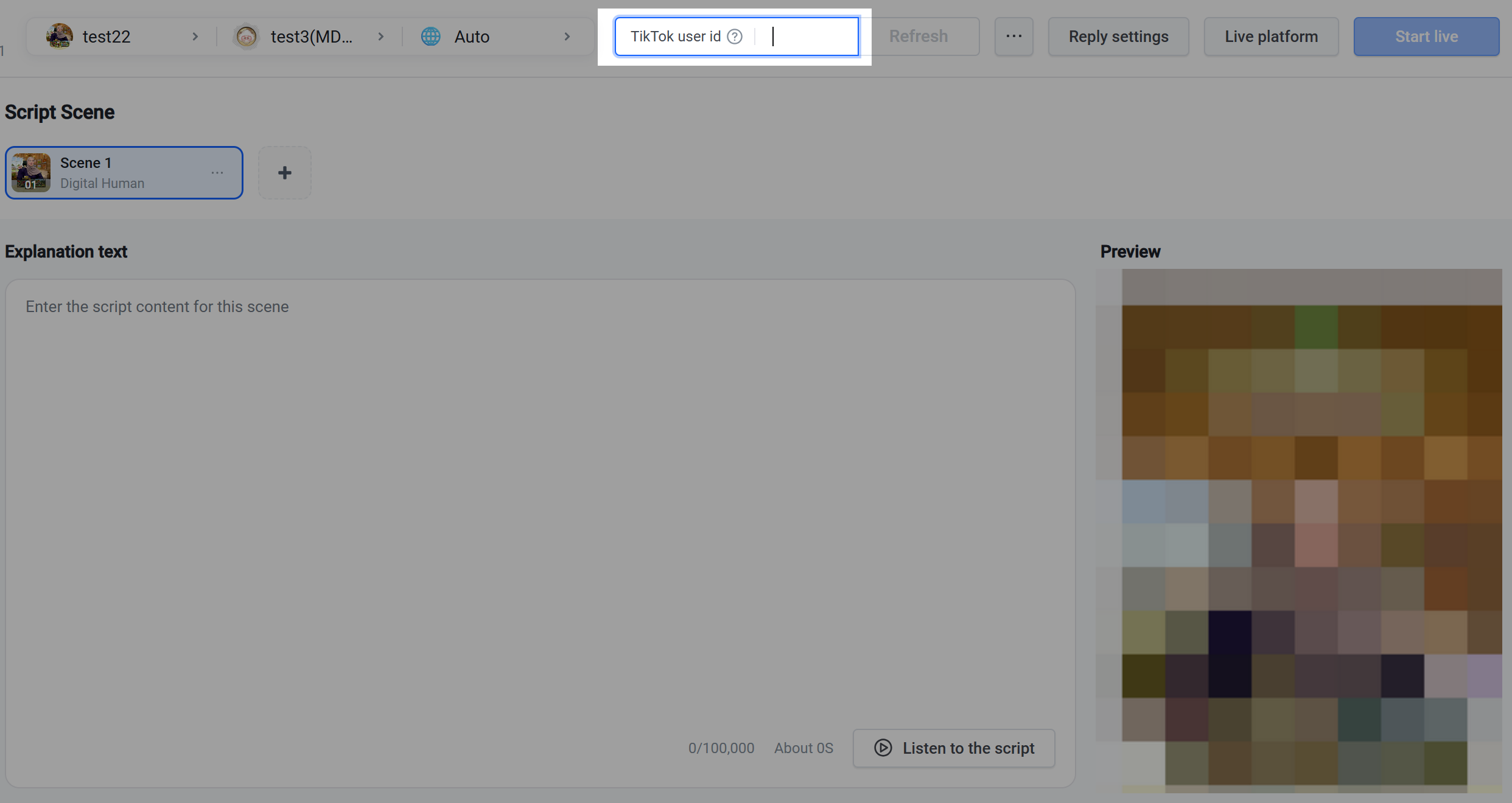This screenshot has height=803, width=1512.
Task: Open the three-dot more options button
Action: (1014, 36)
